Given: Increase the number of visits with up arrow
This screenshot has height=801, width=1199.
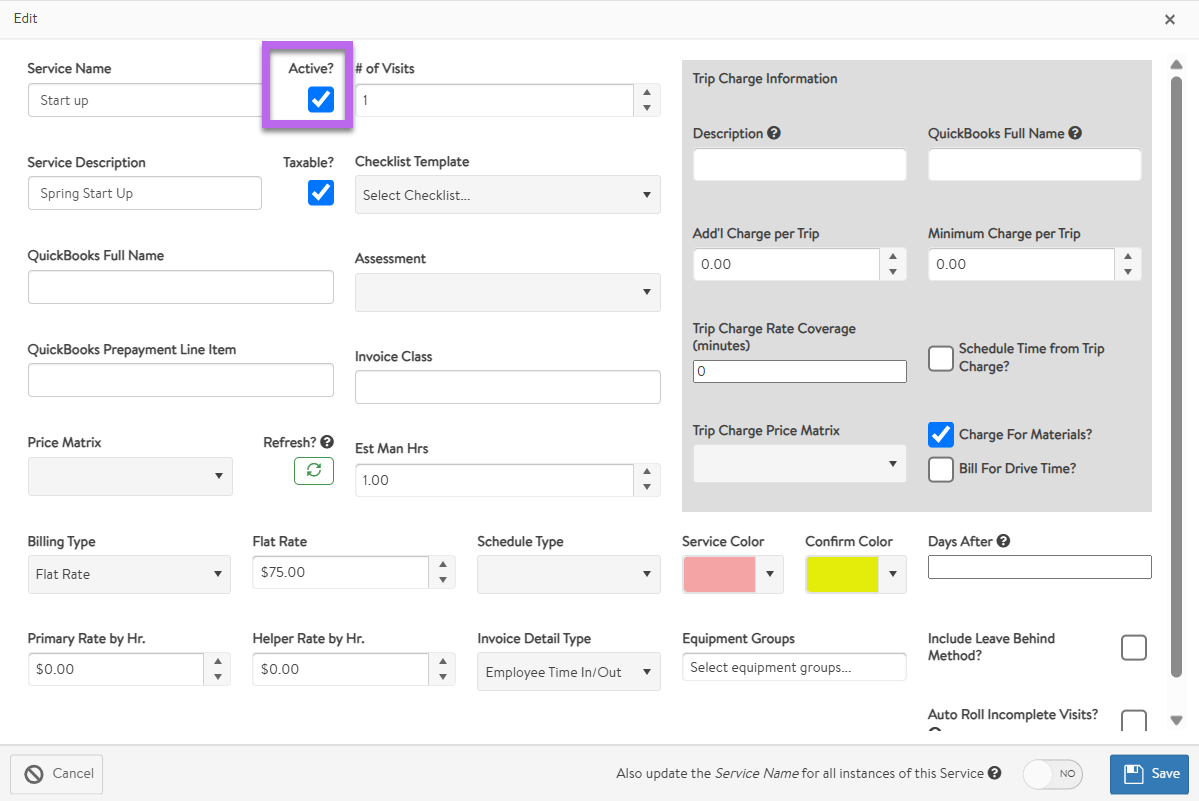Looking at the screenshot, I should click(x=647, y=92).
